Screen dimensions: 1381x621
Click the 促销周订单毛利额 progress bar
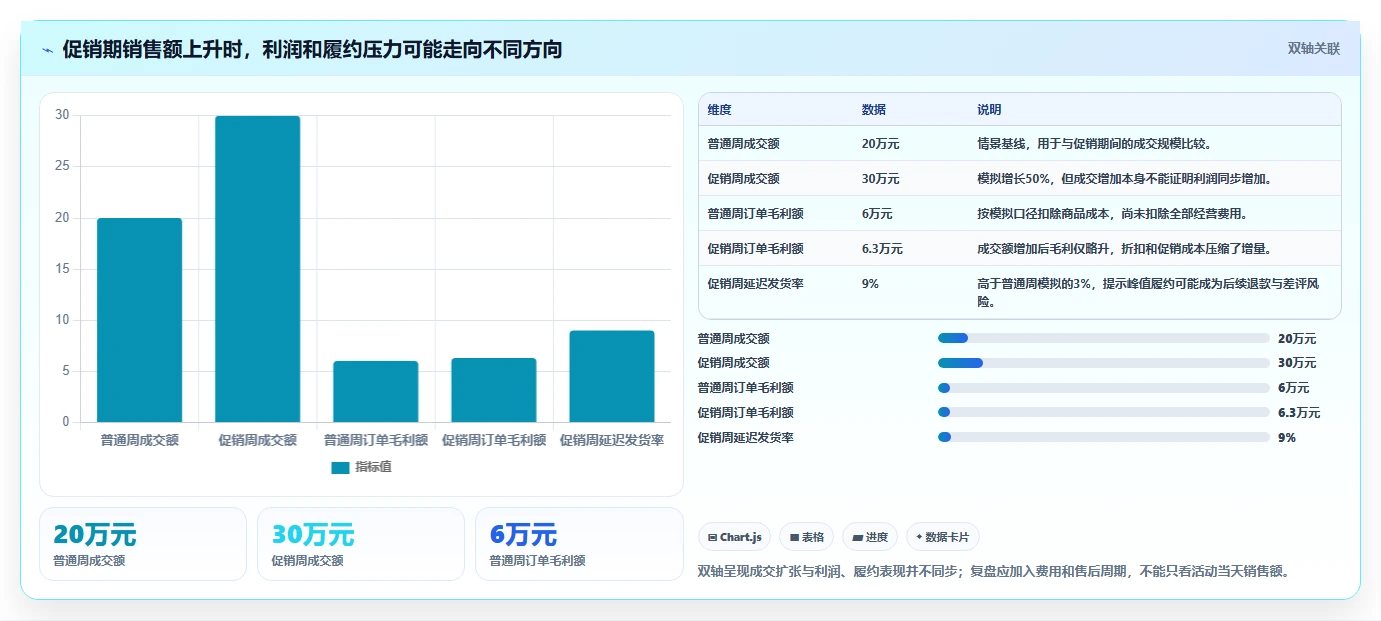pyautogui.click(x=1104, y=412)
